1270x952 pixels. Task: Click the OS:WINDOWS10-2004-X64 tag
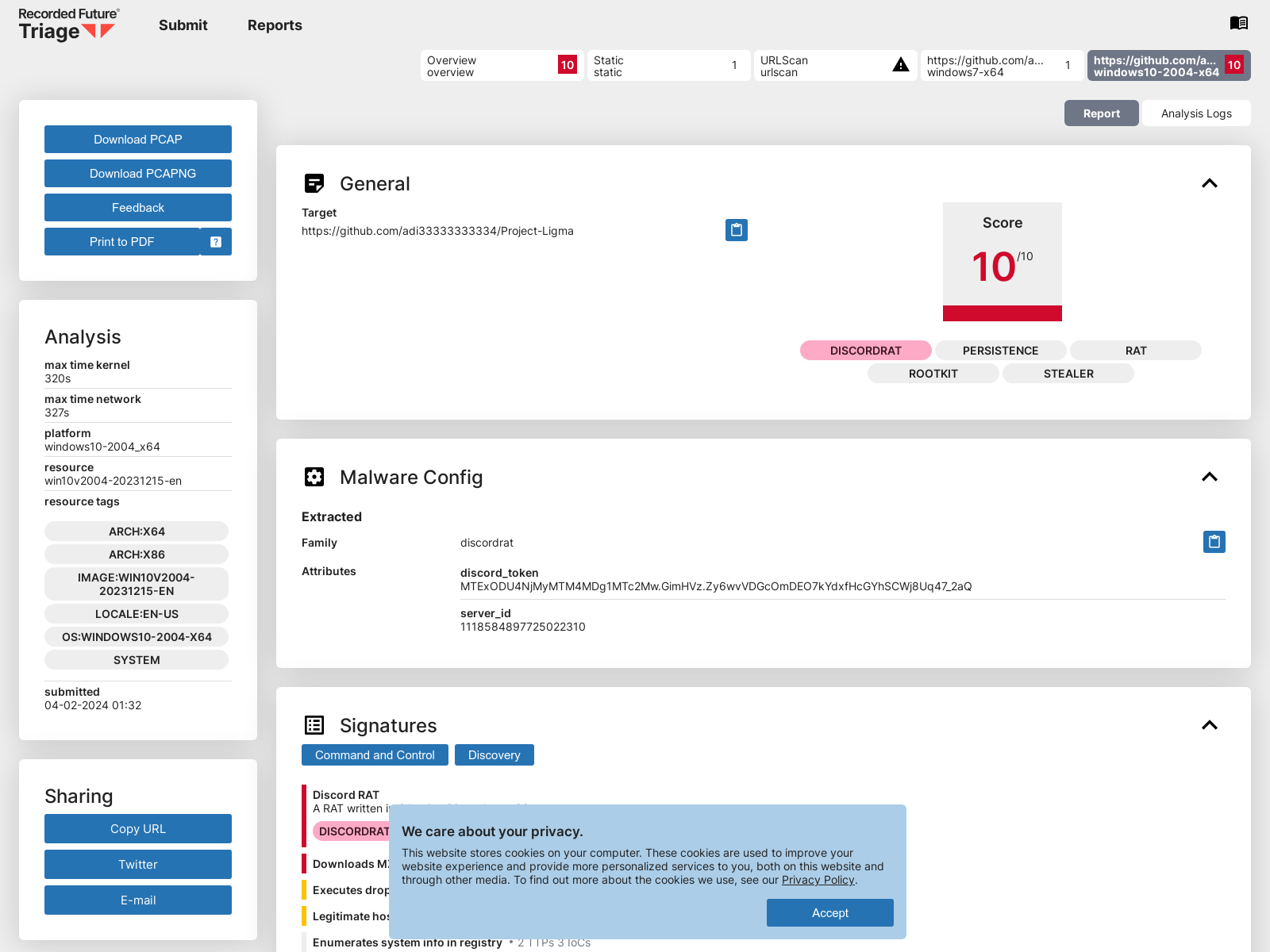pos(137,637)
